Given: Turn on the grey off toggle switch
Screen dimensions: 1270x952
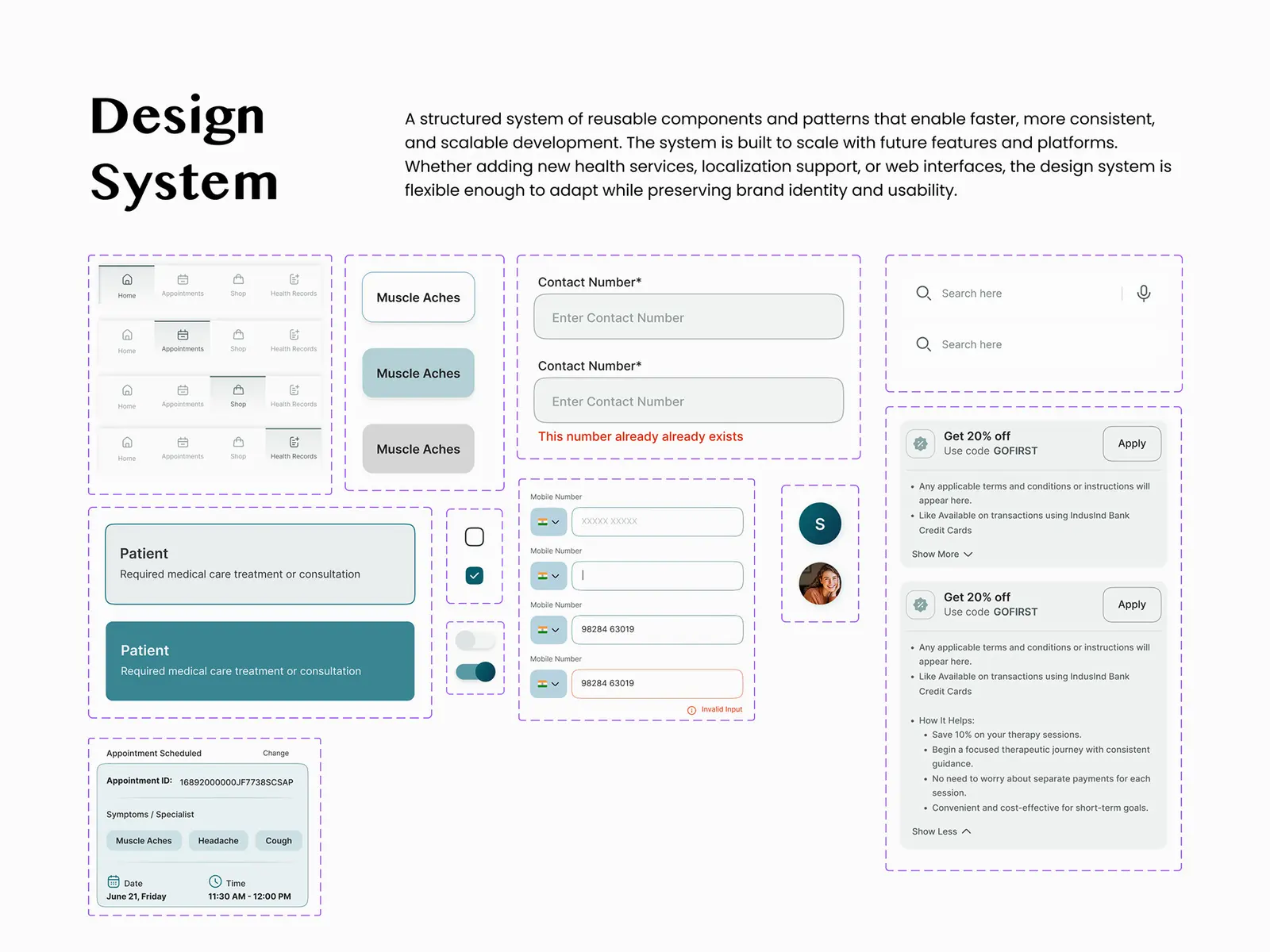Looking at the screenshot, I should [x=475, y=640].
